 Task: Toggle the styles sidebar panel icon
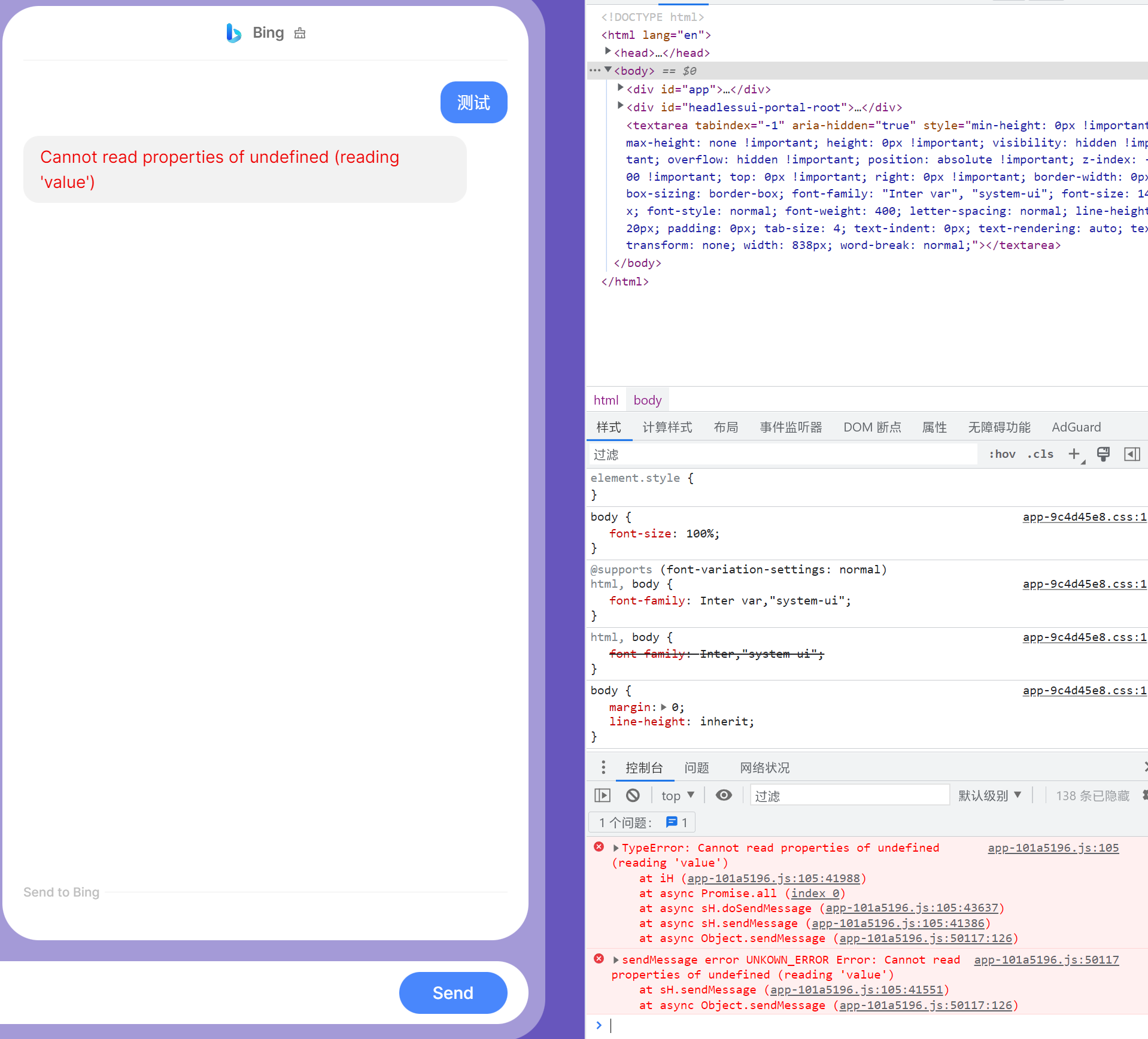tap(1132, 454)
